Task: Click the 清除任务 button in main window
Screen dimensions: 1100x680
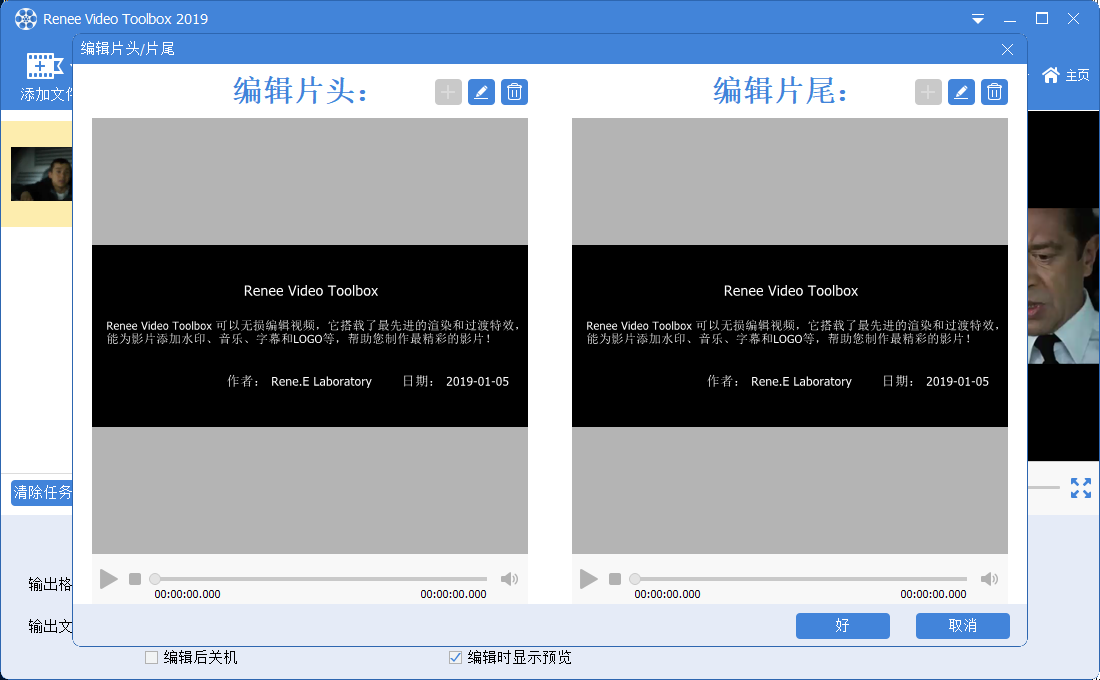Action: point(41,493)
